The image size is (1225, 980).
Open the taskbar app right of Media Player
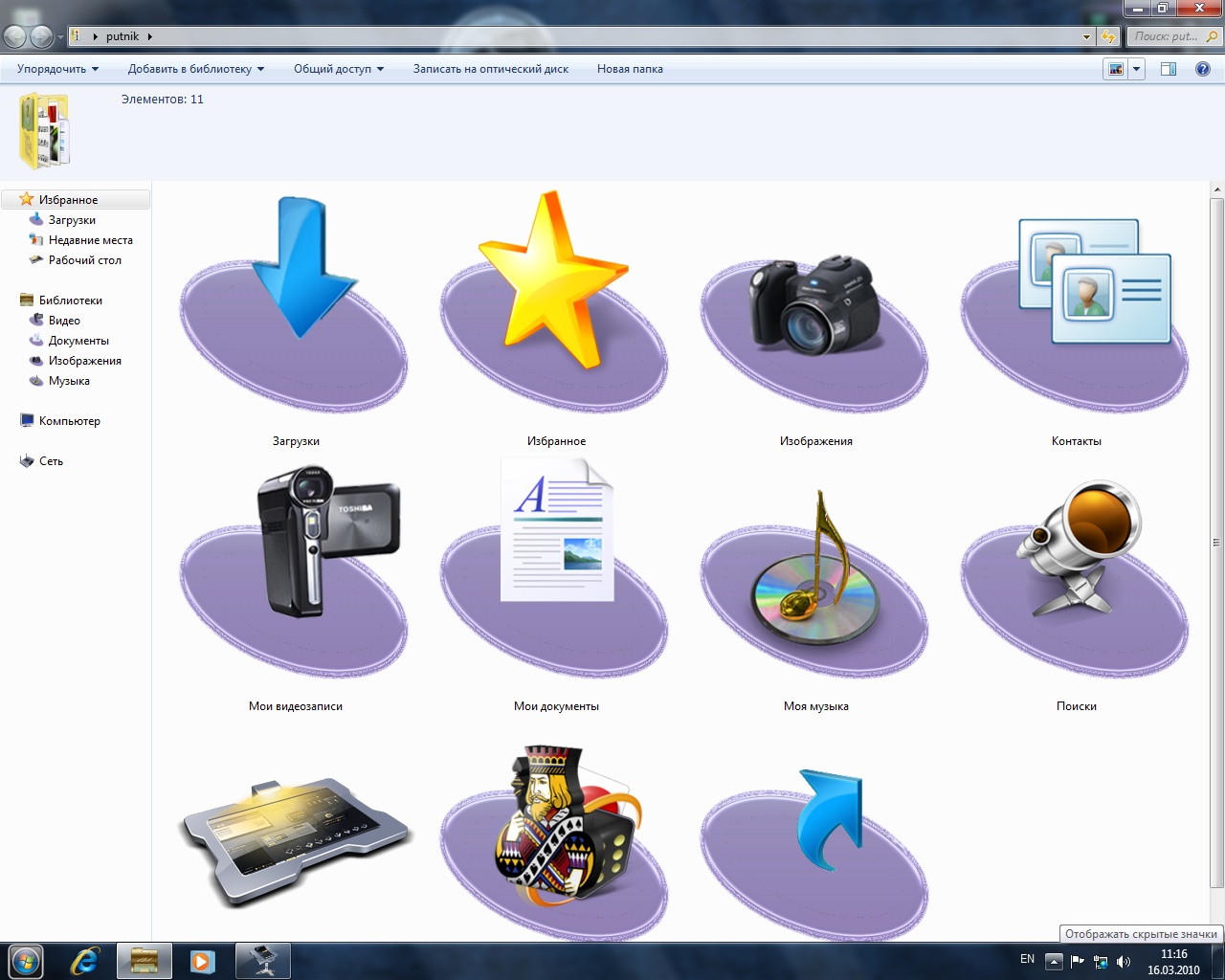263,961
